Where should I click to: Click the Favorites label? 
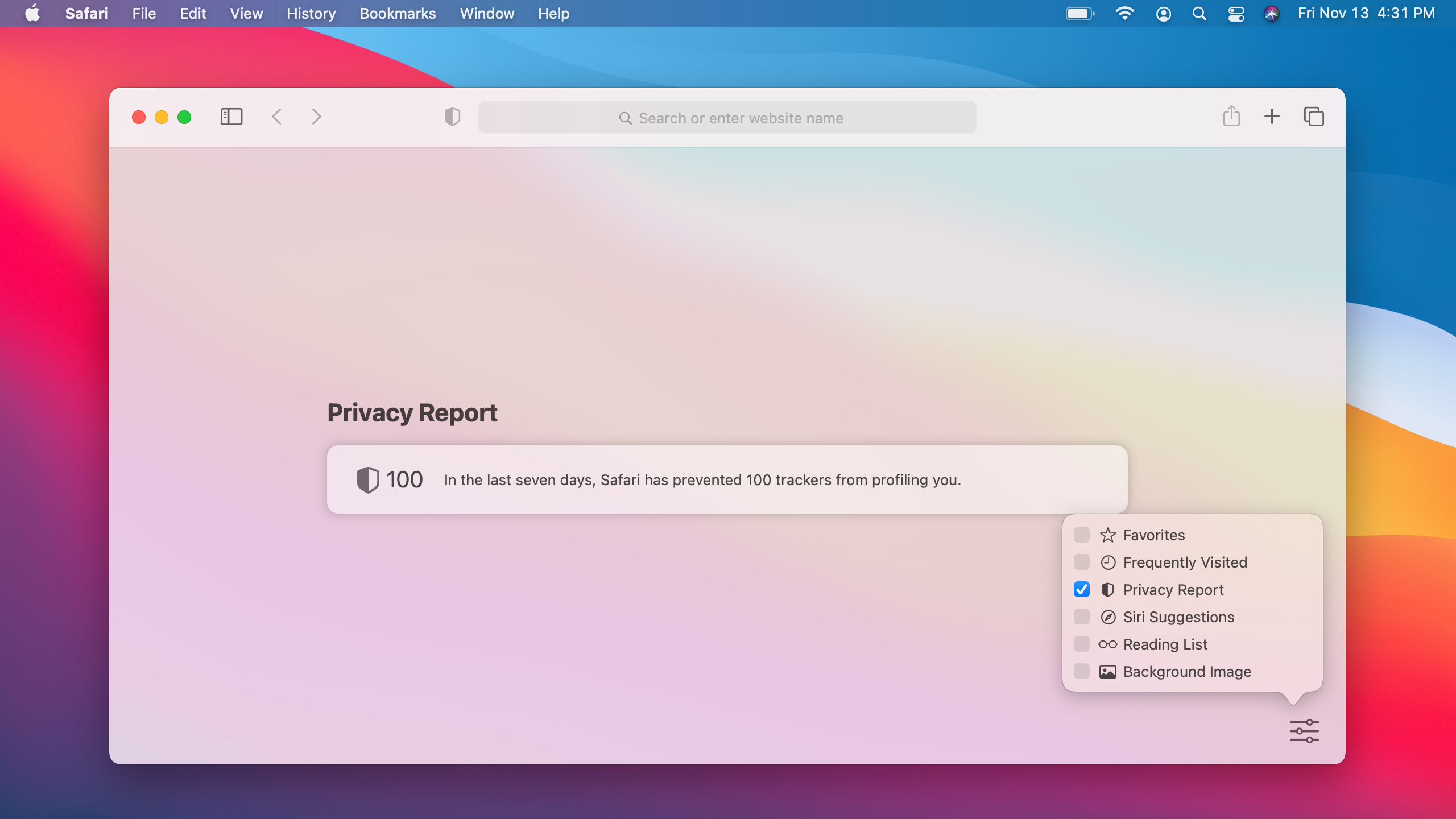coord(1154,535)
